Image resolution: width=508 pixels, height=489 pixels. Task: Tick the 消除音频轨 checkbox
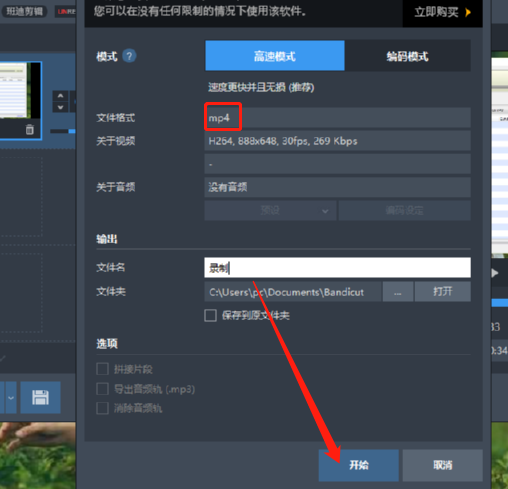[102, 408]
